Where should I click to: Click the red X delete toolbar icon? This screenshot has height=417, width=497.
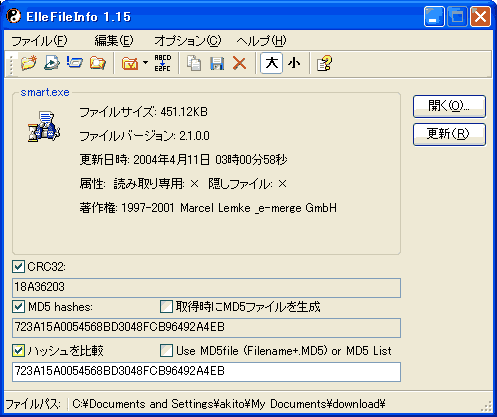[239, 63]
